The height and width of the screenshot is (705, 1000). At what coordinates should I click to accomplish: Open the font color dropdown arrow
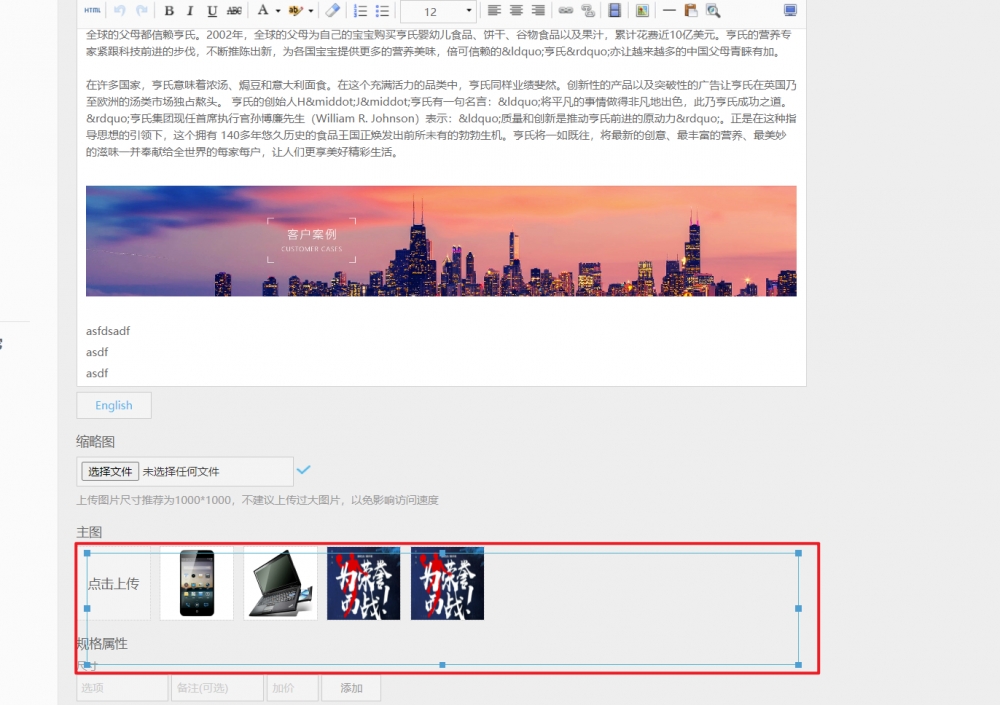click(x=278, y=11)
